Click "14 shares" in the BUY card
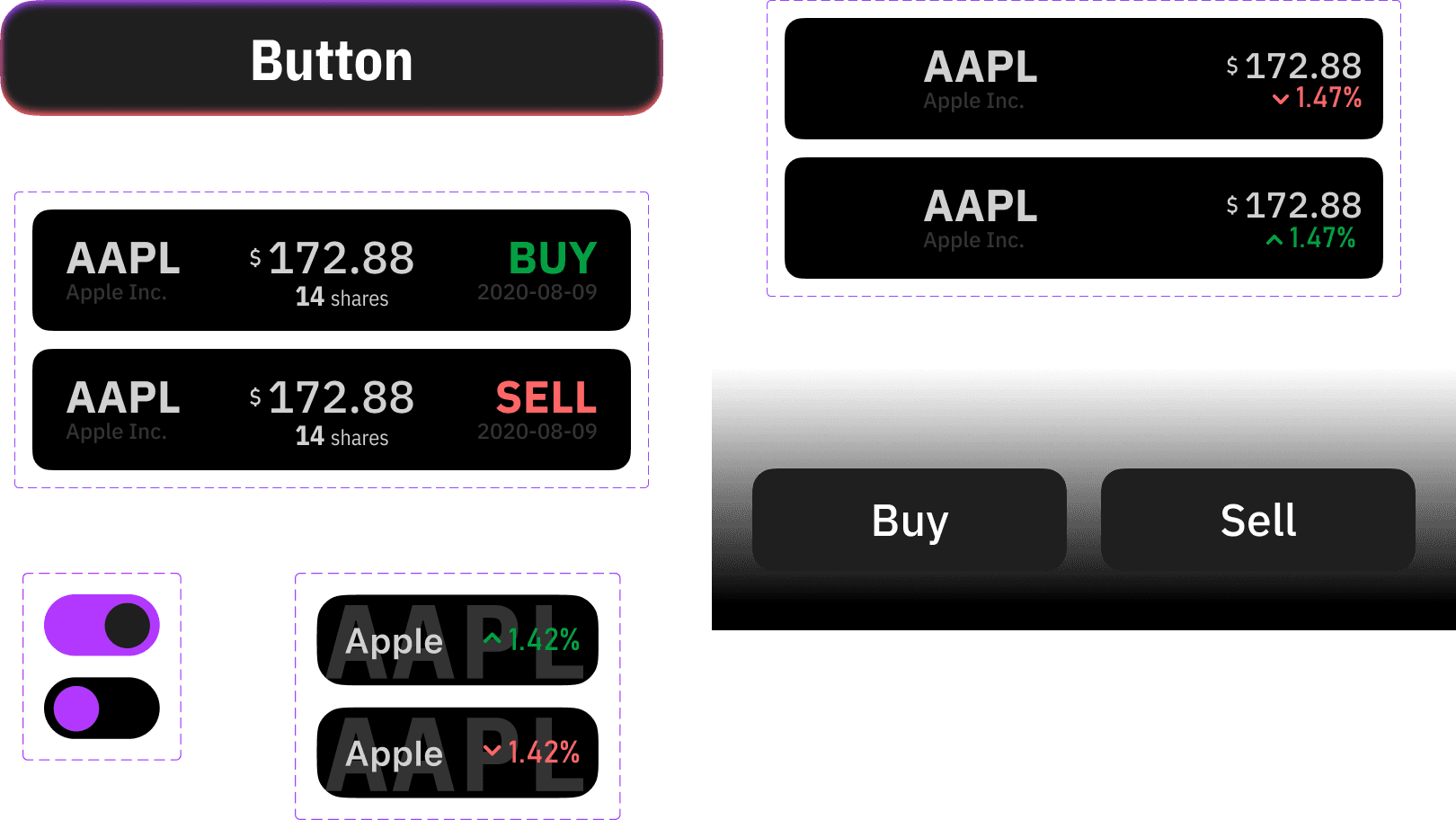 click(342, 298)
